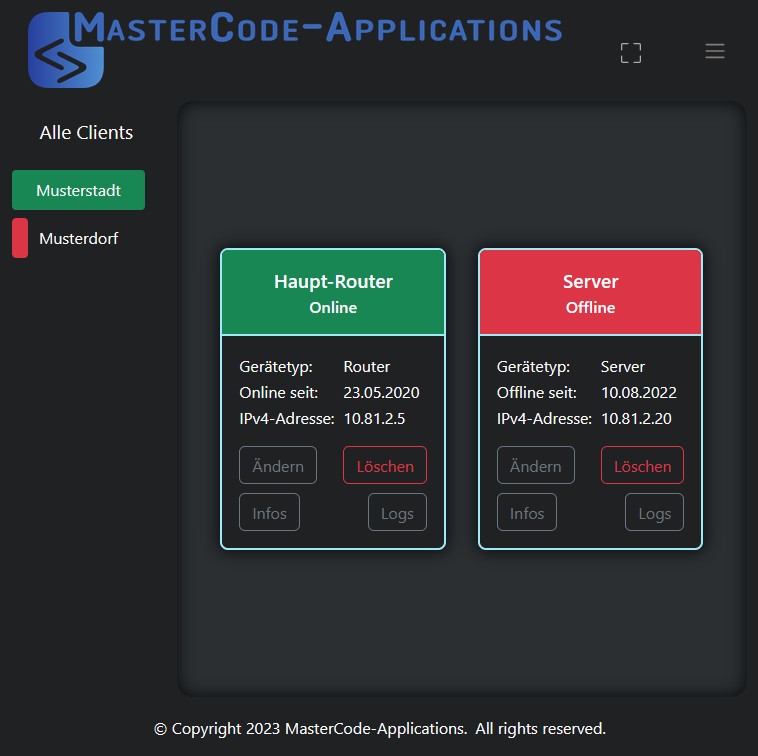
Task: Click the copyright footer text
Action: (379, 728)
